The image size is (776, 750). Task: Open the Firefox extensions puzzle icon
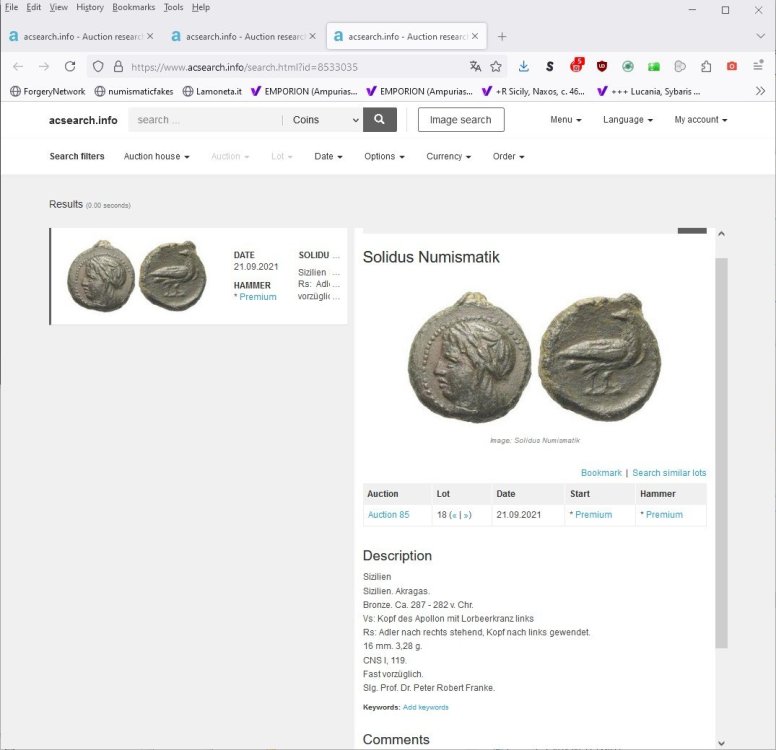tap(706, 67)
